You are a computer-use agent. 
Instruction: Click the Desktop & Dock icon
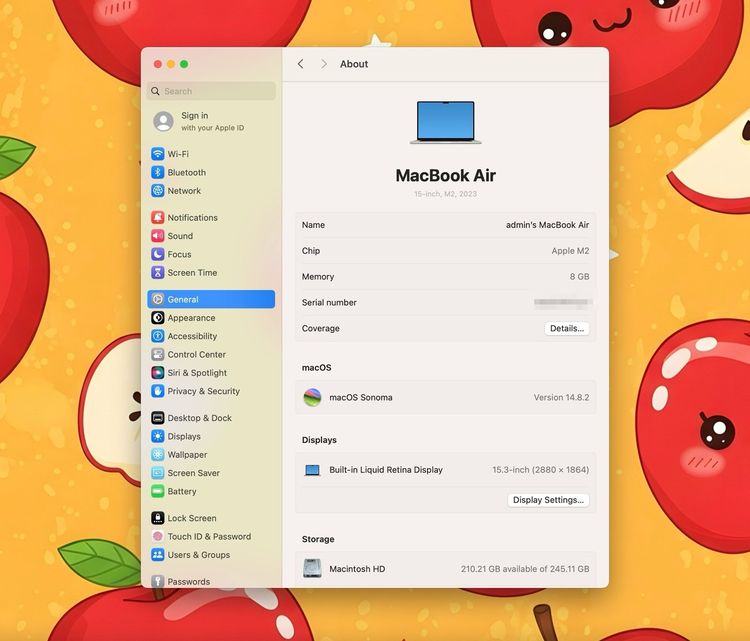(x=157, y=418)
